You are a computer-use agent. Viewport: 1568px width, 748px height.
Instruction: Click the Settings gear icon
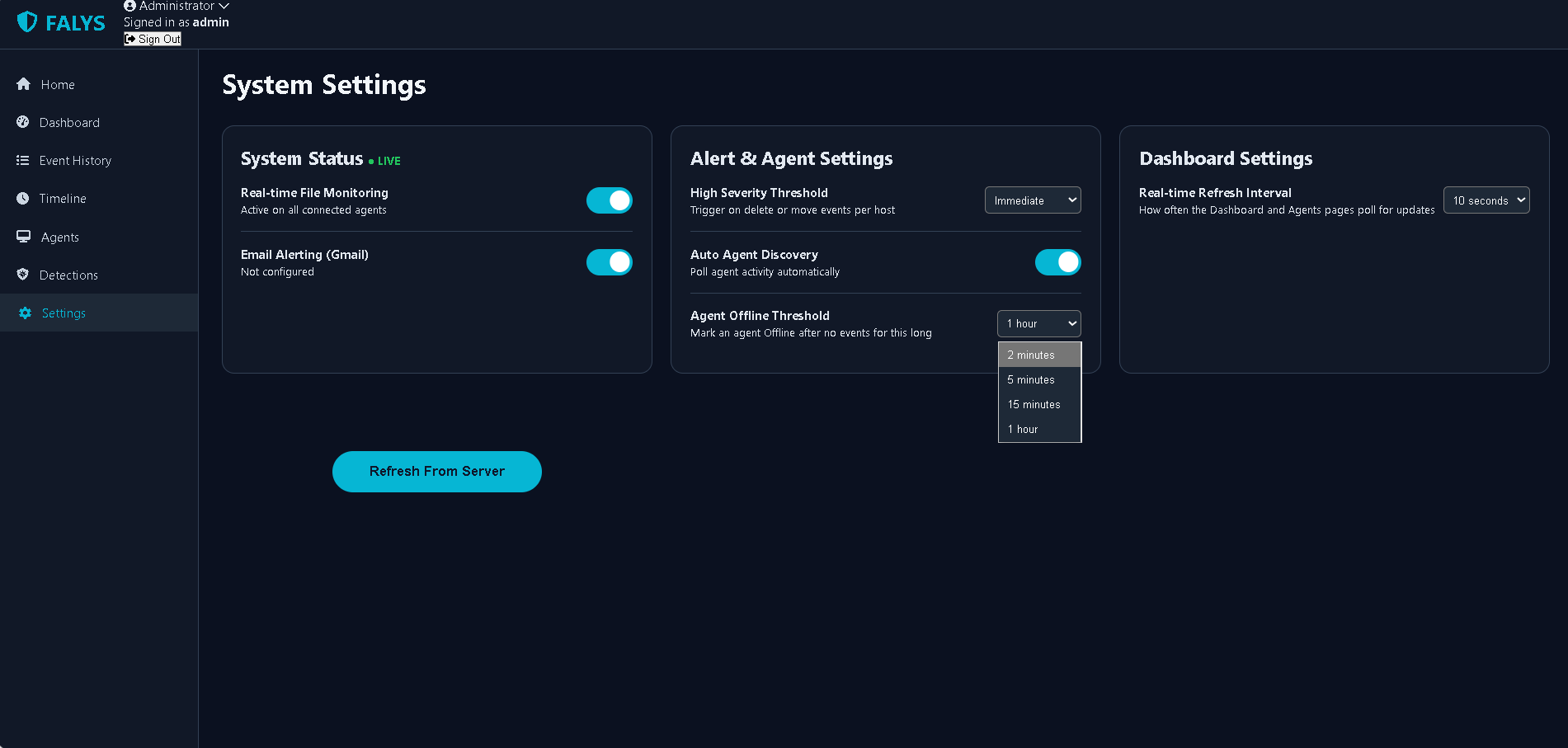pos(25,313)
